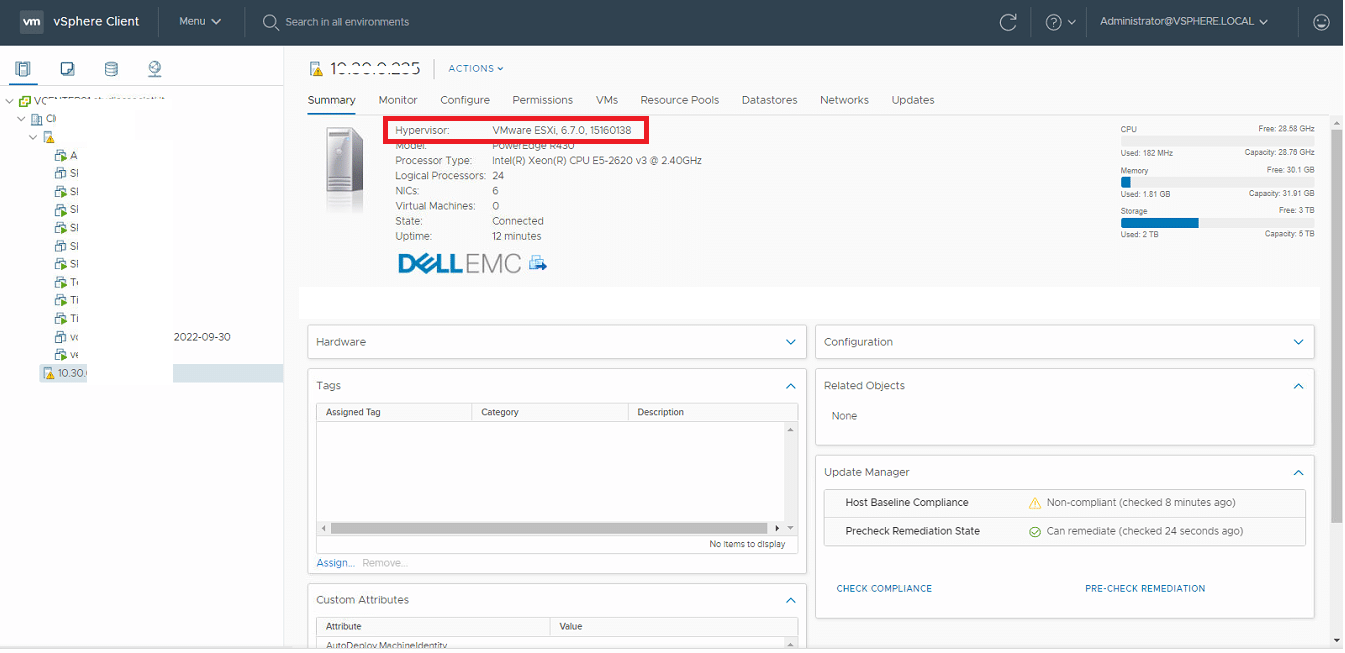Focus the Search in all environments field
Image resolution: width=1345 pixels, height=653 pixels.
(x=347, y=22)
